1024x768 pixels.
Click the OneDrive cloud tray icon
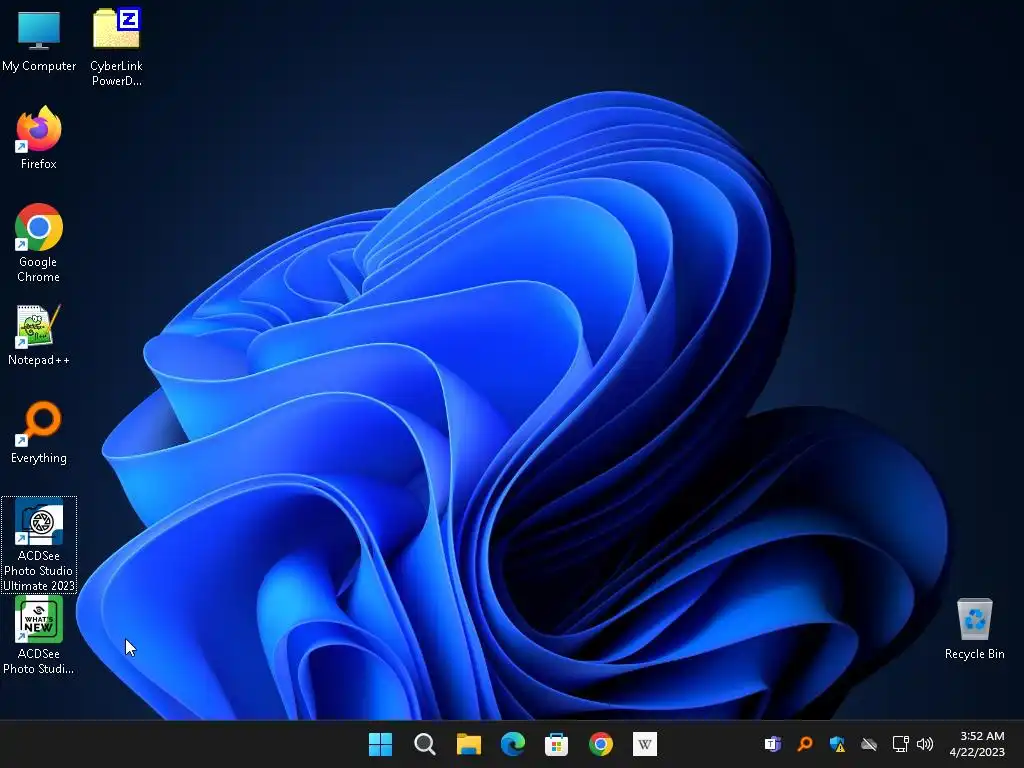pyautogui.click(x=869, y=744)
